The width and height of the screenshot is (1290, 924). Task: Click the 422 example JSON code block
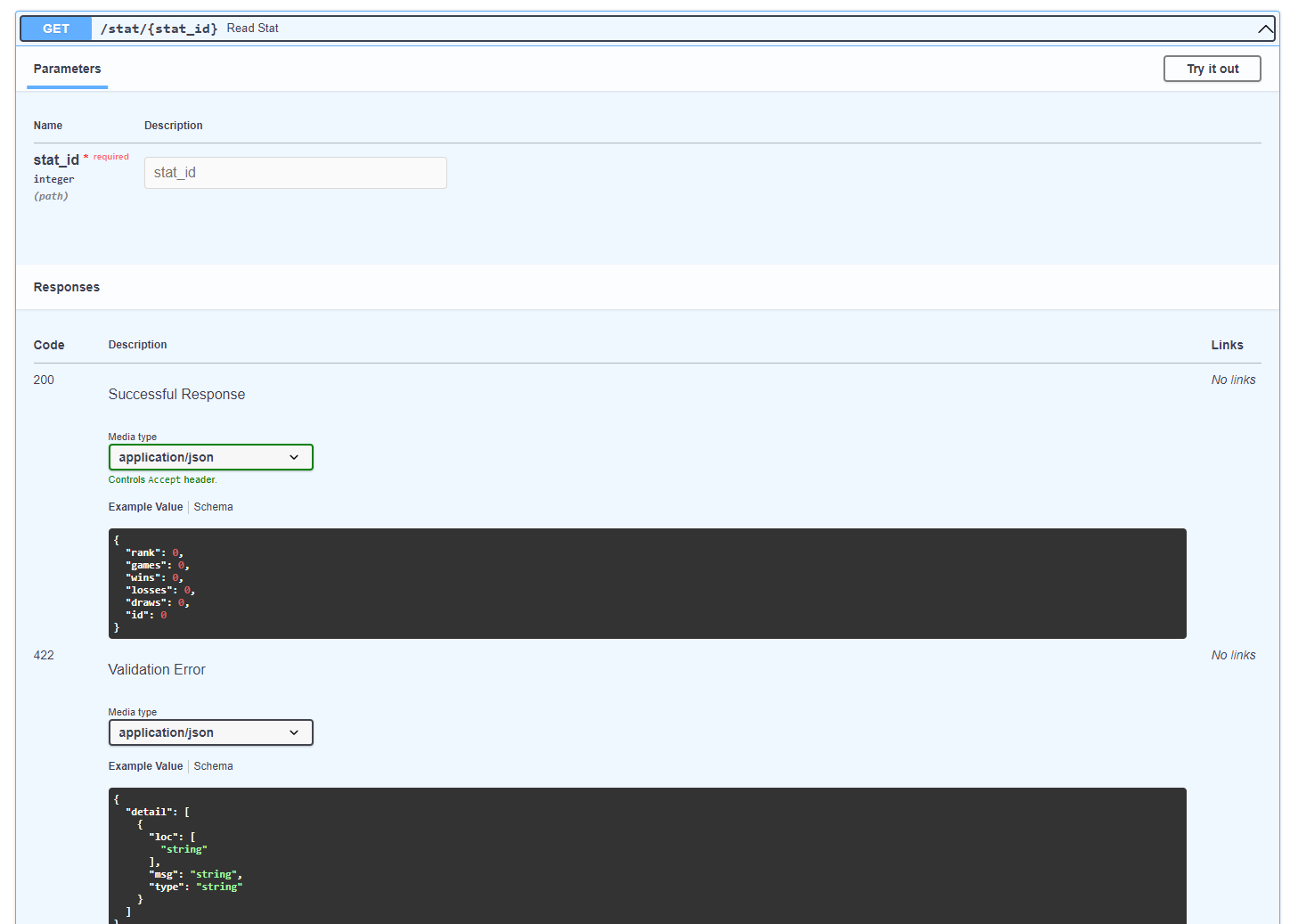(648, 855)
